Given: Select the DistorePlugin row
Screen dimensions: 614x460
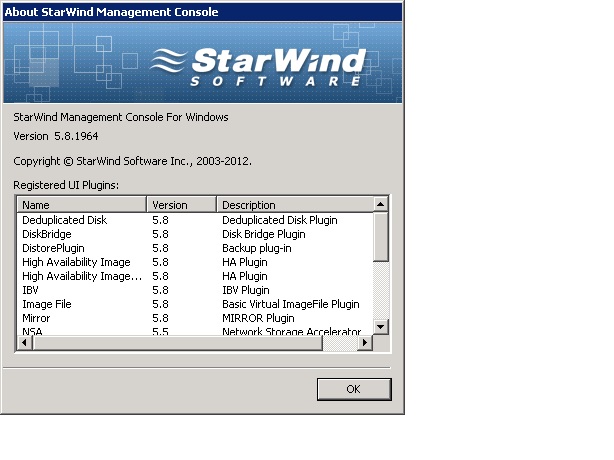Looking at the screenshot, I should (195, 248).
